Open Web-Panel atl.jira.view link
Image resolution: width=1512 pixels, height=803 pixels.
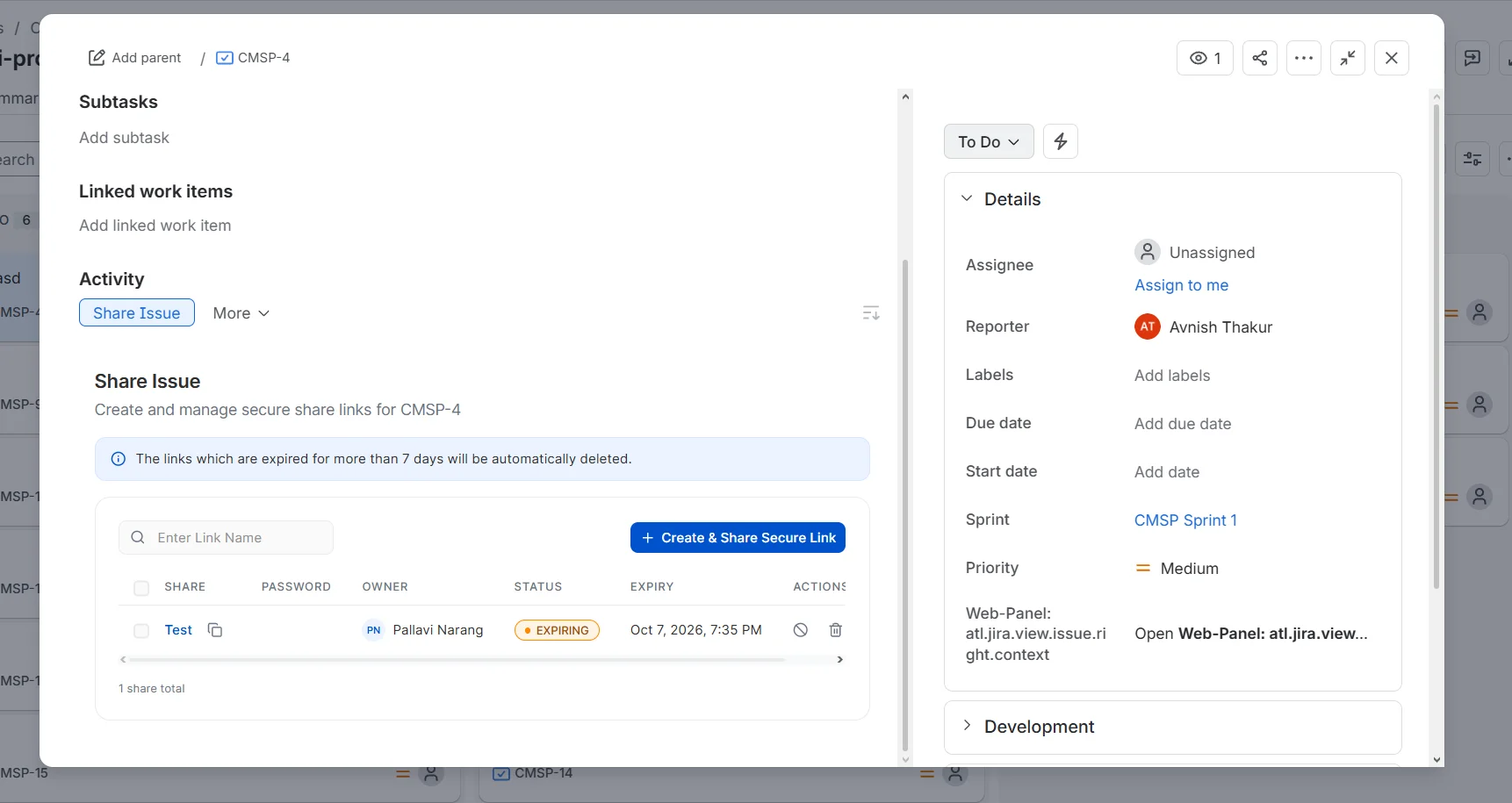click(1250, 634)
